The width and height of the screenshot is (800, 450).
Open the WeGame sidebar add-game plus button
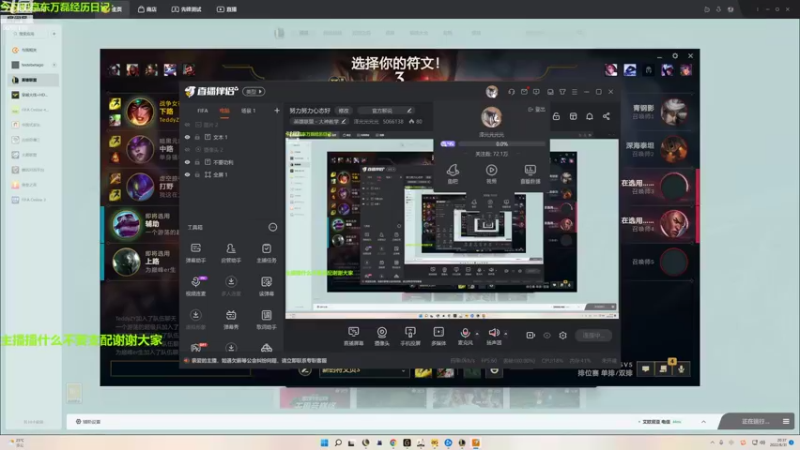pos(54,34)
